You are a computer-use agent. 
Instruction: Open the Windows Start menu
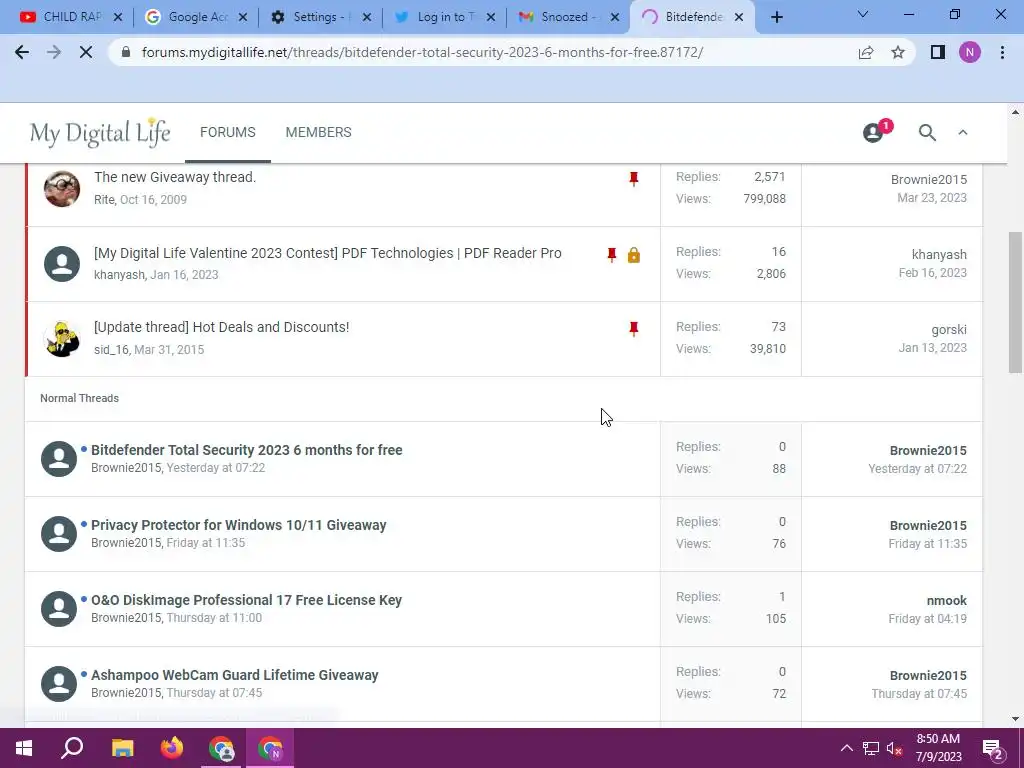click(x=24, y=748)
